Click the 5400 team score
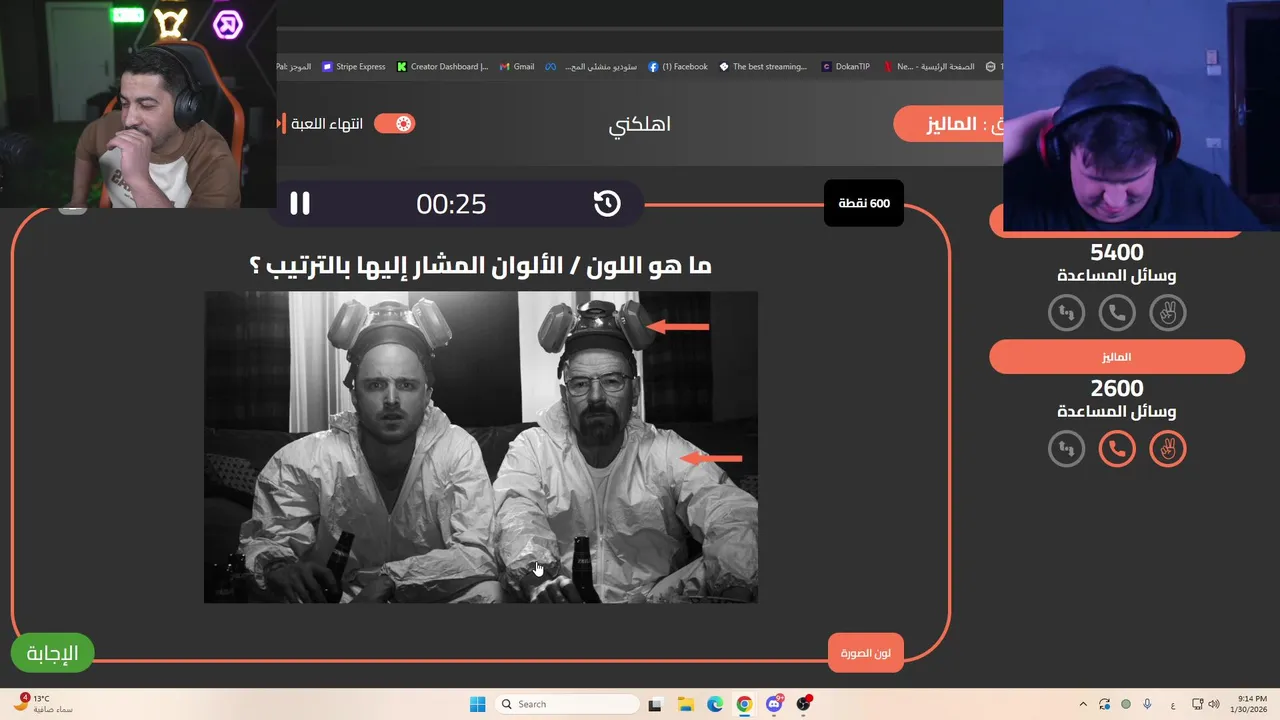This screenshot has width=1280, height=720. pyautogui.click(x=1117, y=253)
